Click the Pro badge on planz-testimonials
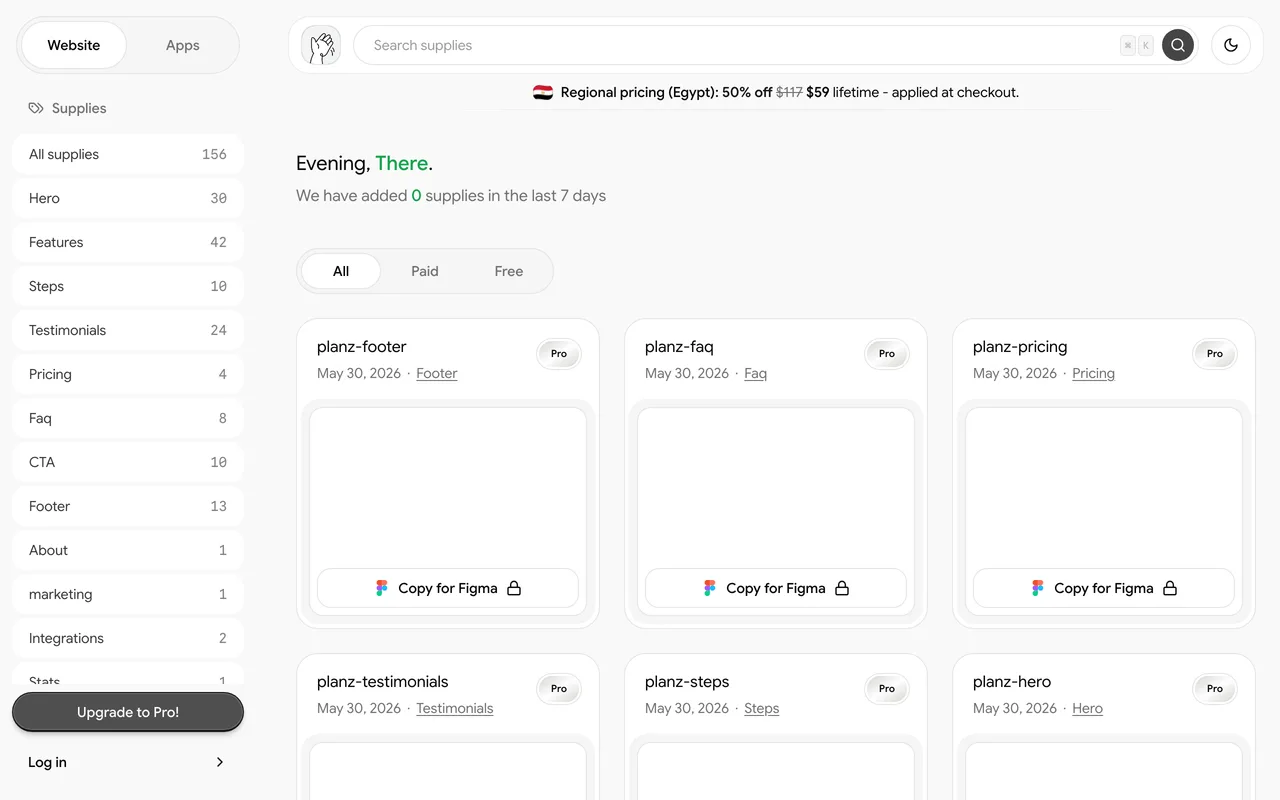The height and width of the screenshot is (800, 1280). pyautogui.click(x=559, y=689)
